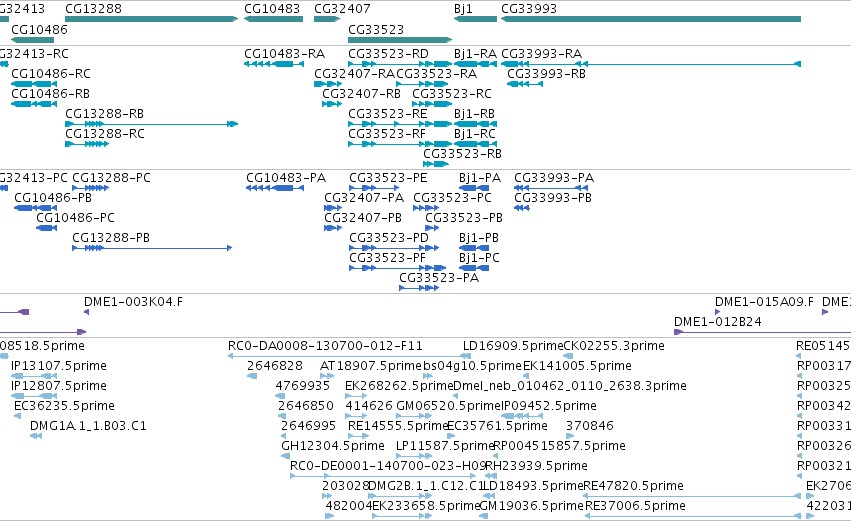Image resolution: width=851 pixels, height=521 pixels.
Task: Select protein label CG13288-PB
Action: [x=111, y=238]
